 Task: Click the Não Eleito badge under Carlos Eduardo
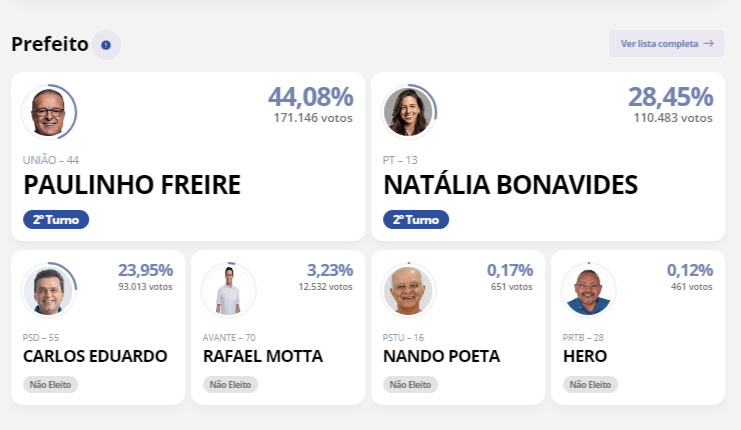click(50, 384)
